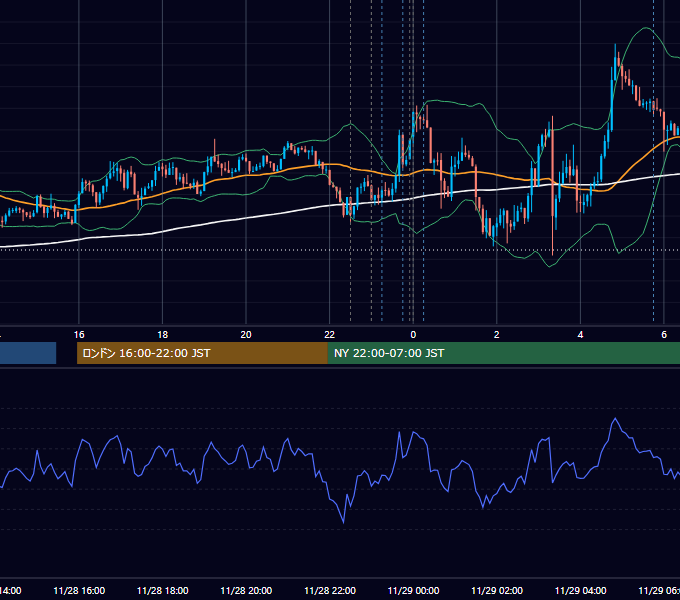The image size is (680, 600).
Task: Click the hour label 22 on time axis
Action: click(x=330, y=335)
